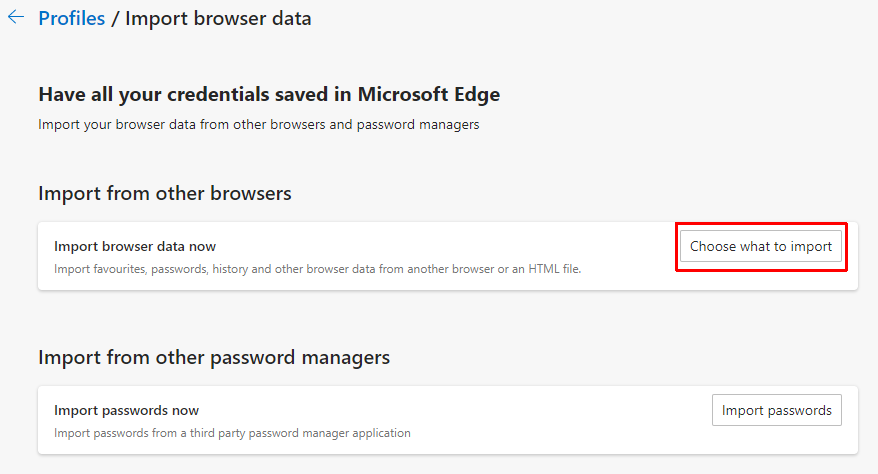Click the 'Import passwords now' label

126,410
